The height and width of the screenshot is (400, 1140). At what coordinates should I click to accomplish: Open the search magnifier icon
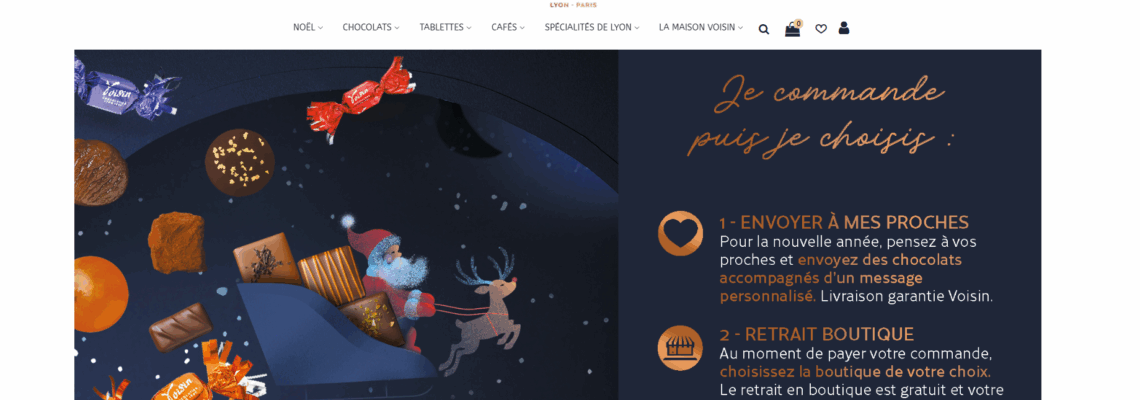point(763,29)
